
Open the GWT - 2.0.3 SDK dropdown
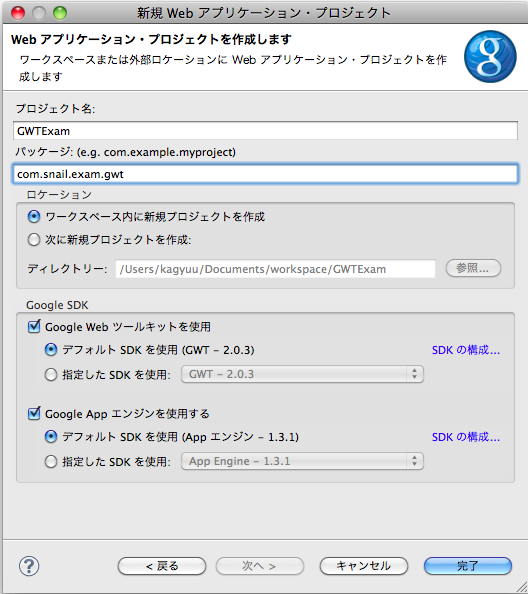(302, 374)
